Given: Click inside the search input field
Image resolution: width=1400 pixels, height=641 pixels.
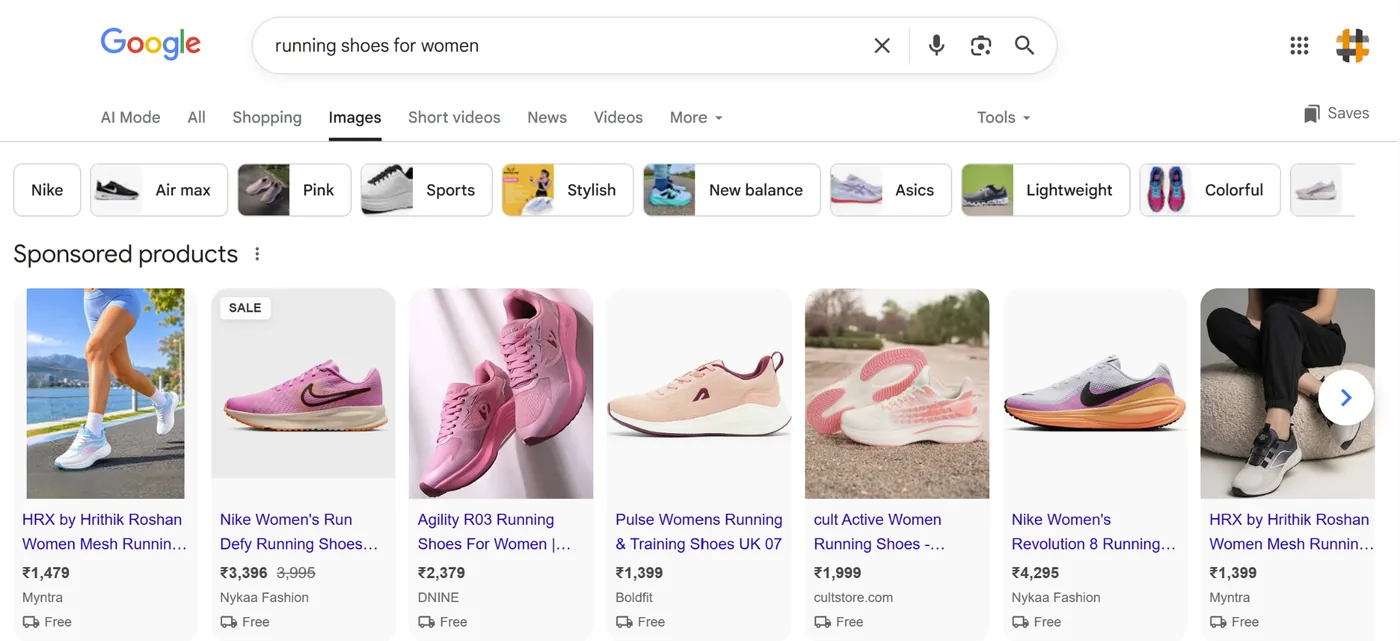Looking at the screenshot, I should (565, 45).
